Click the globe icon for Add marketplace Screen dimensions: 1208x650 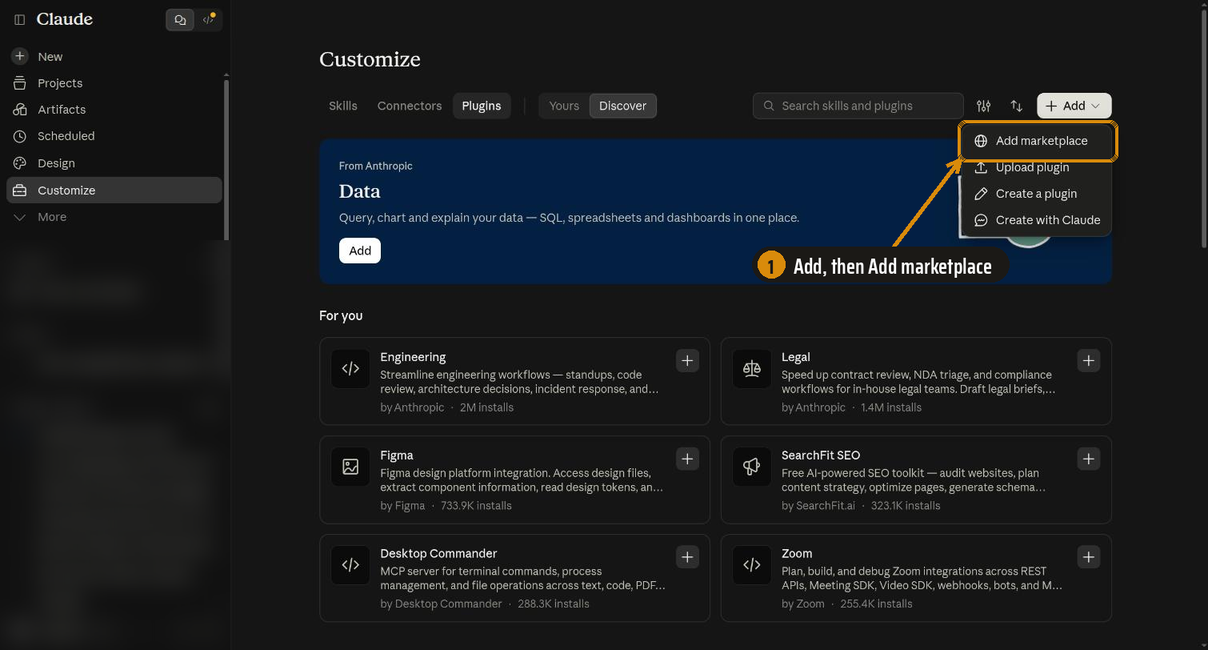tap(981, 141)
